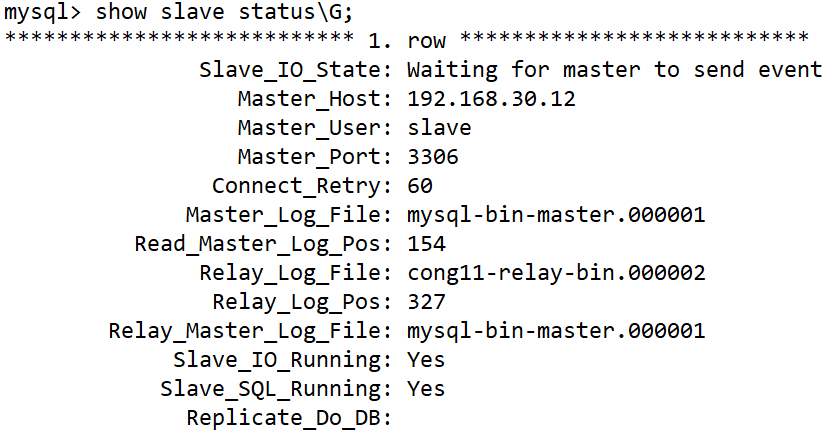
Task: Click 'Waiting for master to send event' value
Action: pyautogui.click(x=614, y=70)
